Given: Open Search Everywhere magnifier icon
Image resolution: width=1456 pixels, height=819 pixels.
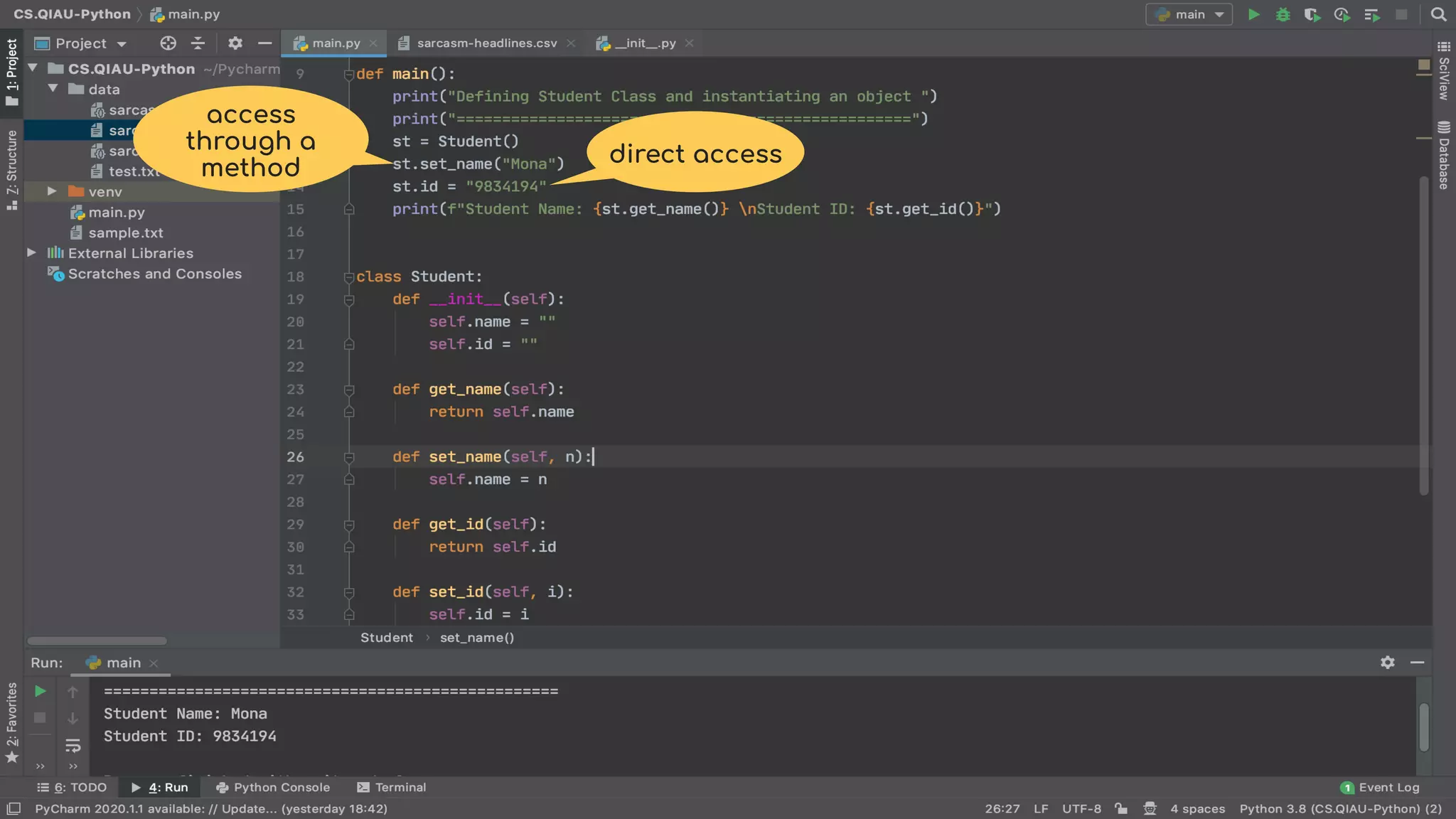Looking at the screenshot, I should (x=1438, y=14).
